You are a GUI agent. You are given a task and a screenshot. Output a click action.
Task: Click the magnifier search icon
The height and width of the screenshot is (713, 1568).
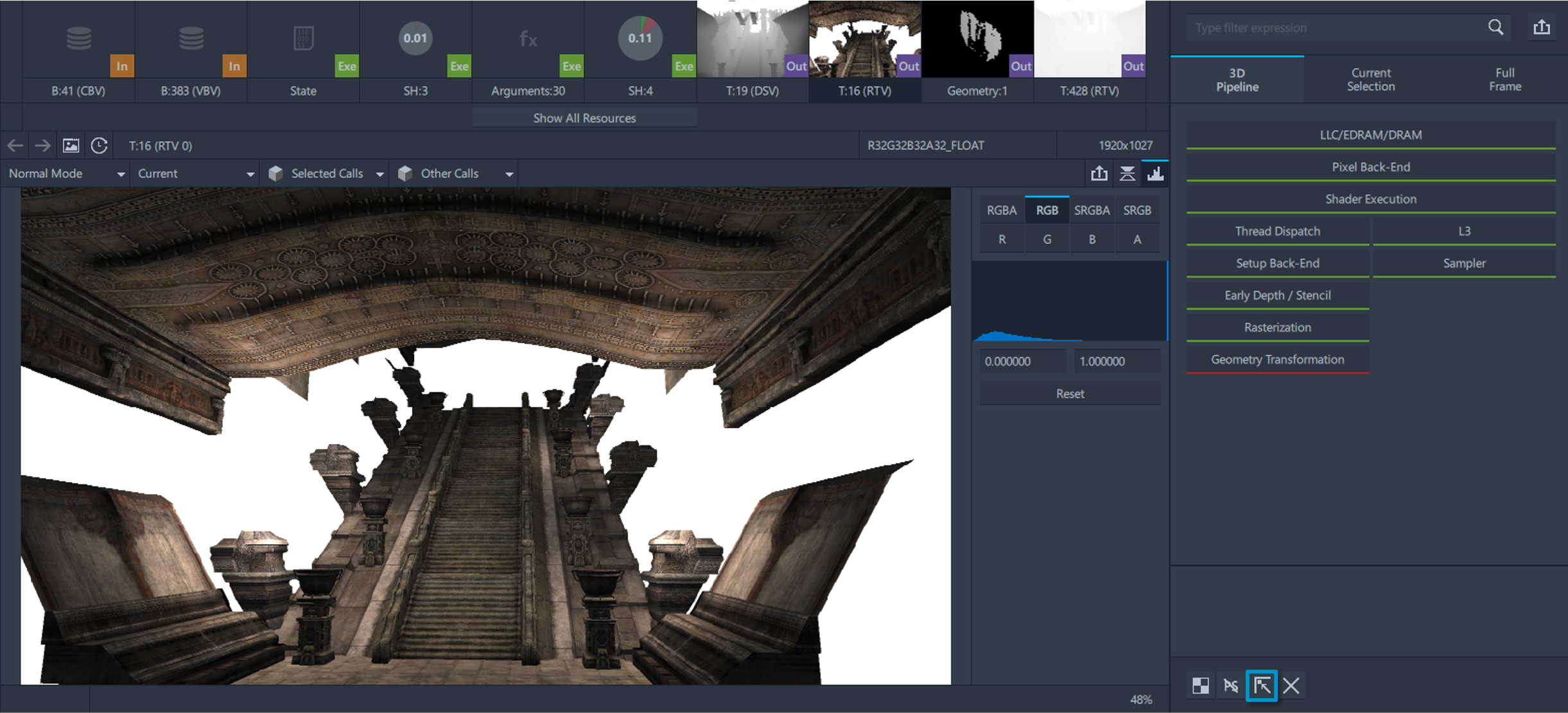click(1495, 28)
